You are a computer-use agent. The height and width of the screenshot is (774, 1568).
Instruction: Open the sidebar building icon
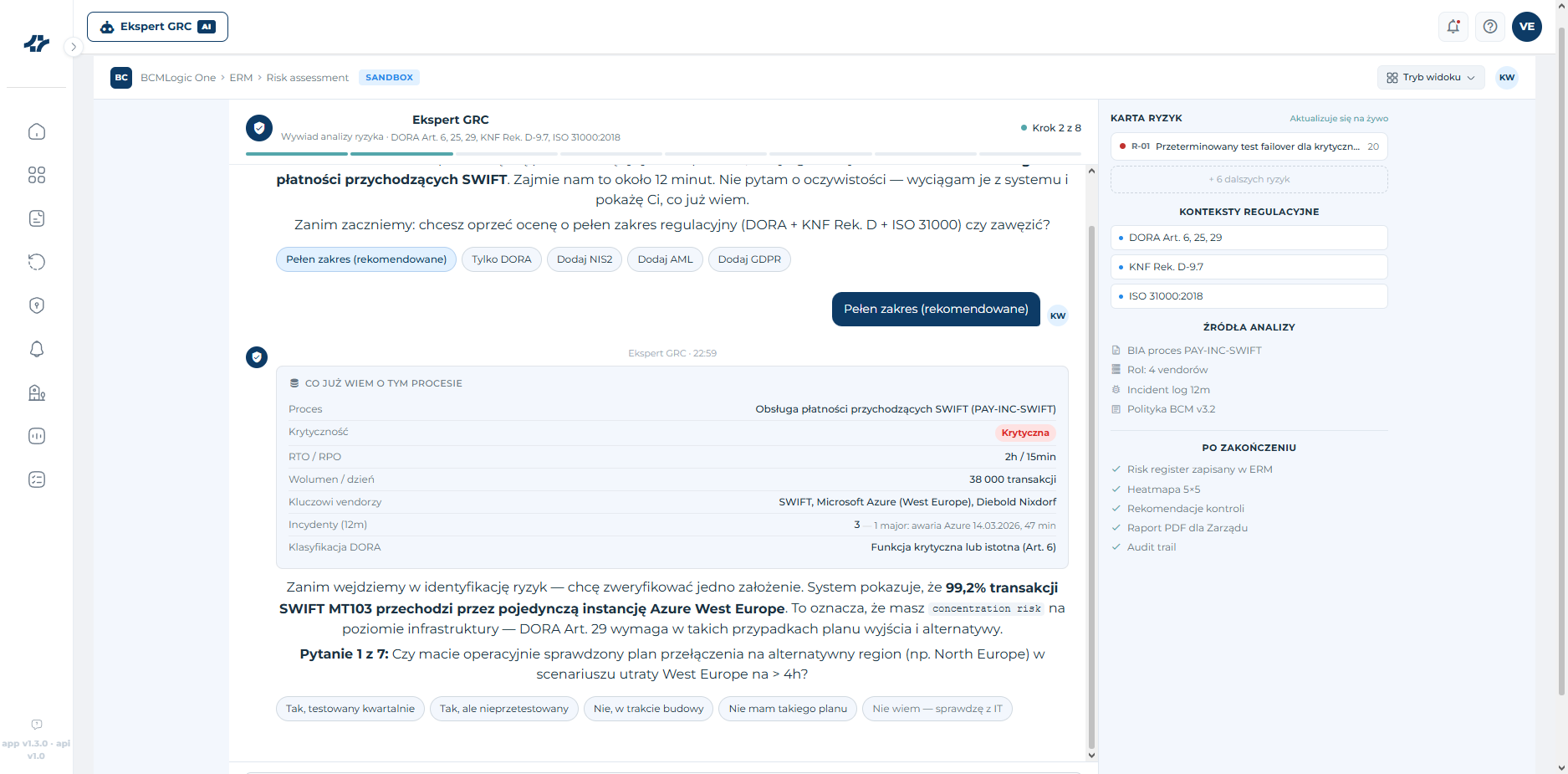tap(37, 392)
